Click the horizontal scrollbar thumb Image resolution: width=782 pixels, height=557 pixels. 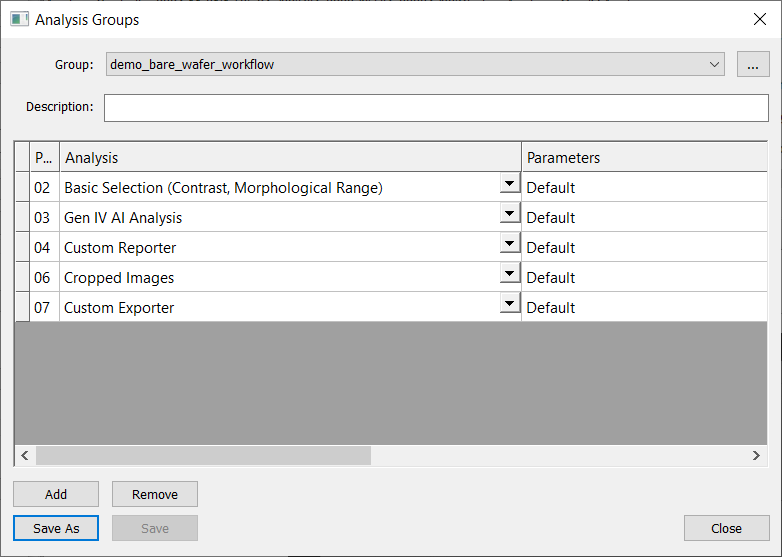tap(203, 455)
